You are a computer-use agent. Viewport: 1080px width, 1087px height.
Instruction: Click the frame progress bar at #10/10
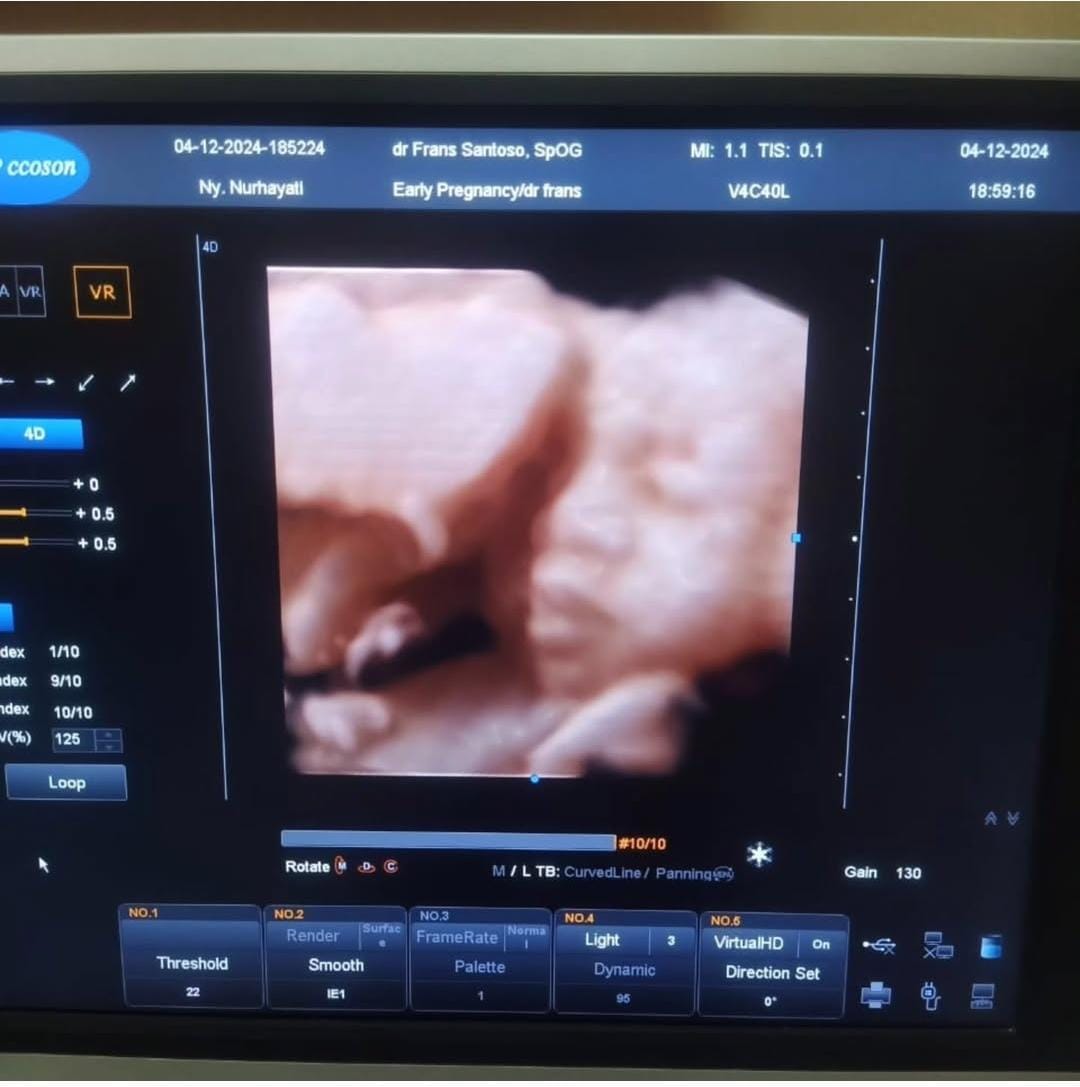pyautogui.click(x=447, y=841)
